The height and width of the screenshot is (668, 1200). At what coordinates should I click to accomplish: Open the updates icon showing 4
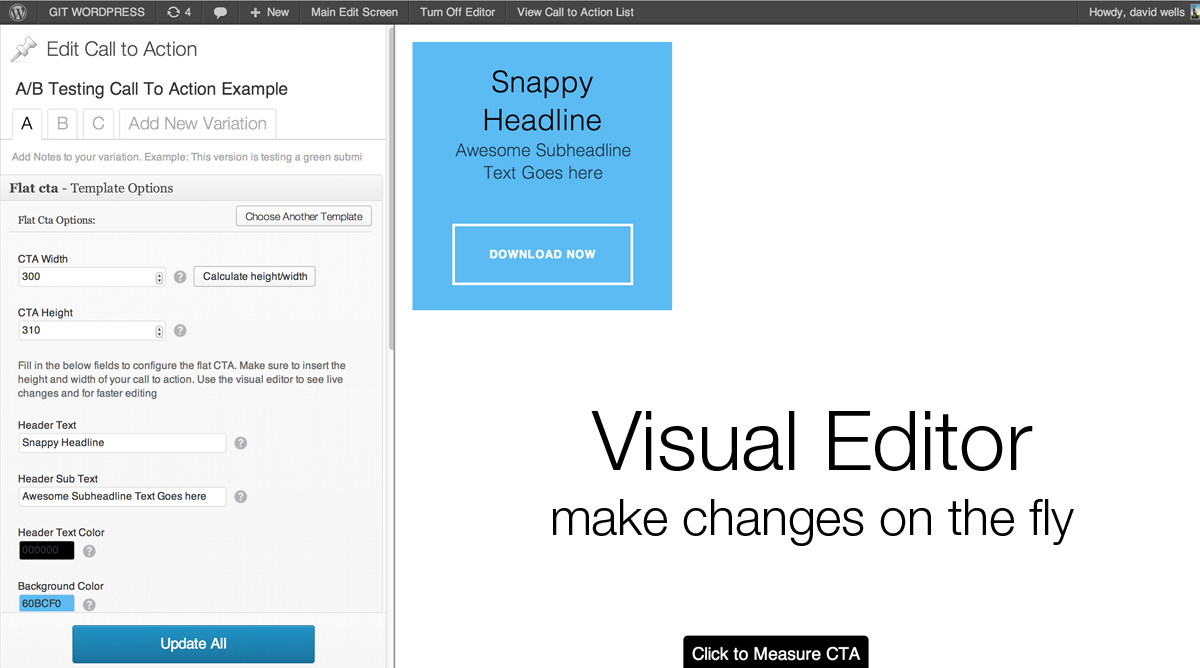[179, 12]
